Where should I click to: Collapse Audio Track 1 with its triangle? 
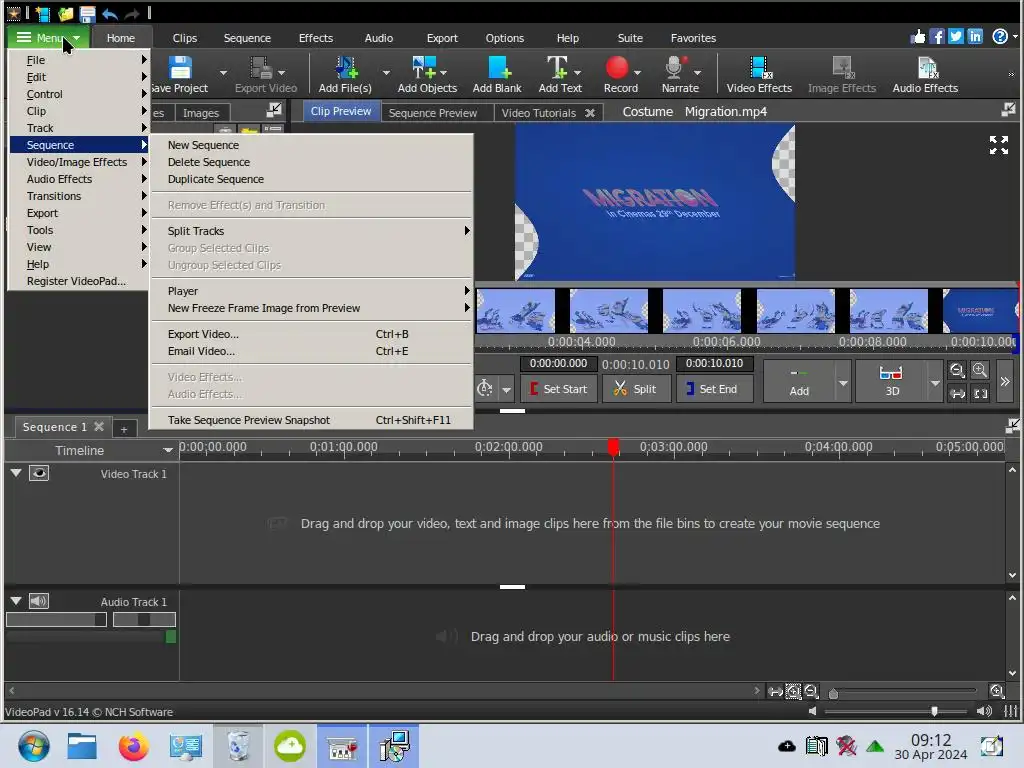click(x=16, y=601)
